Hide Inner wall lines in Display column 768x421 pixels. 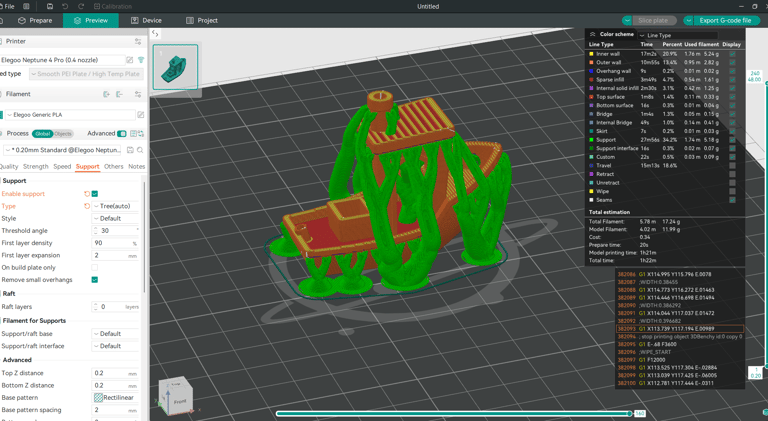(732, 54)
